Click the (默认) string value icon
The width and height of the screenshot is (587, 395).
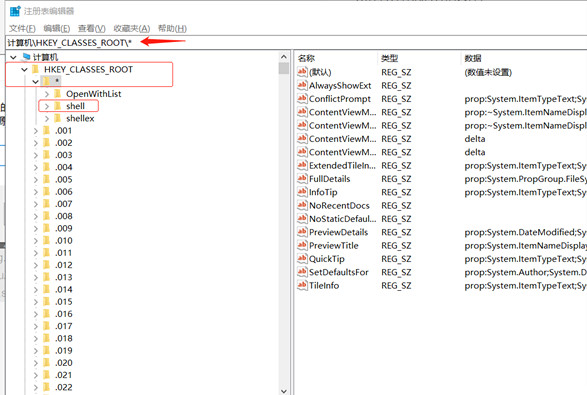(x=302, y=72)
